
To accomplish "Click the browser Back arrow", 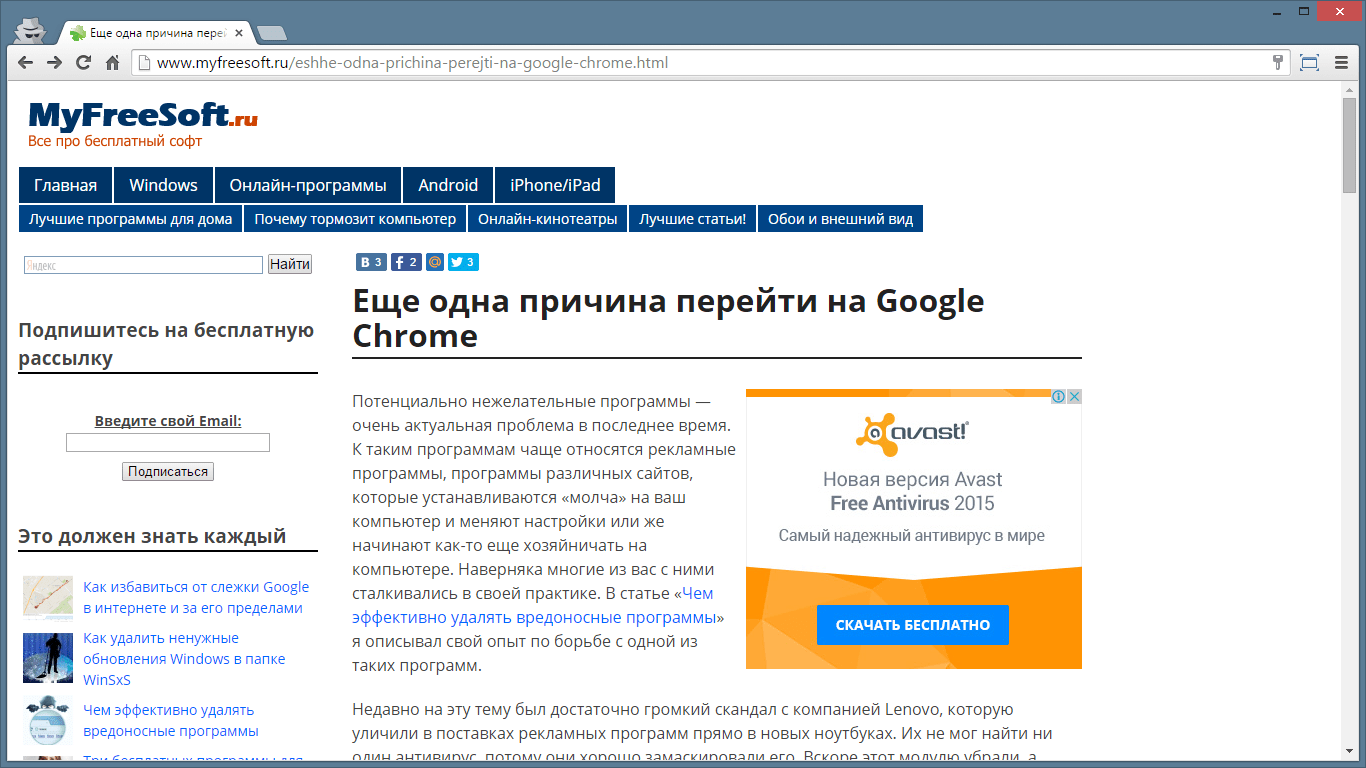I will (x=26, y=63).
